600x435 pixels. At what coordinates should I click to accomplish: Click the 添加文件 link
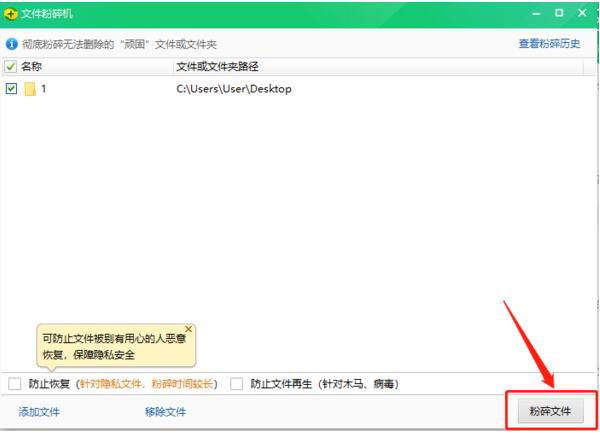pyautogui.click(x=40, y=412)
